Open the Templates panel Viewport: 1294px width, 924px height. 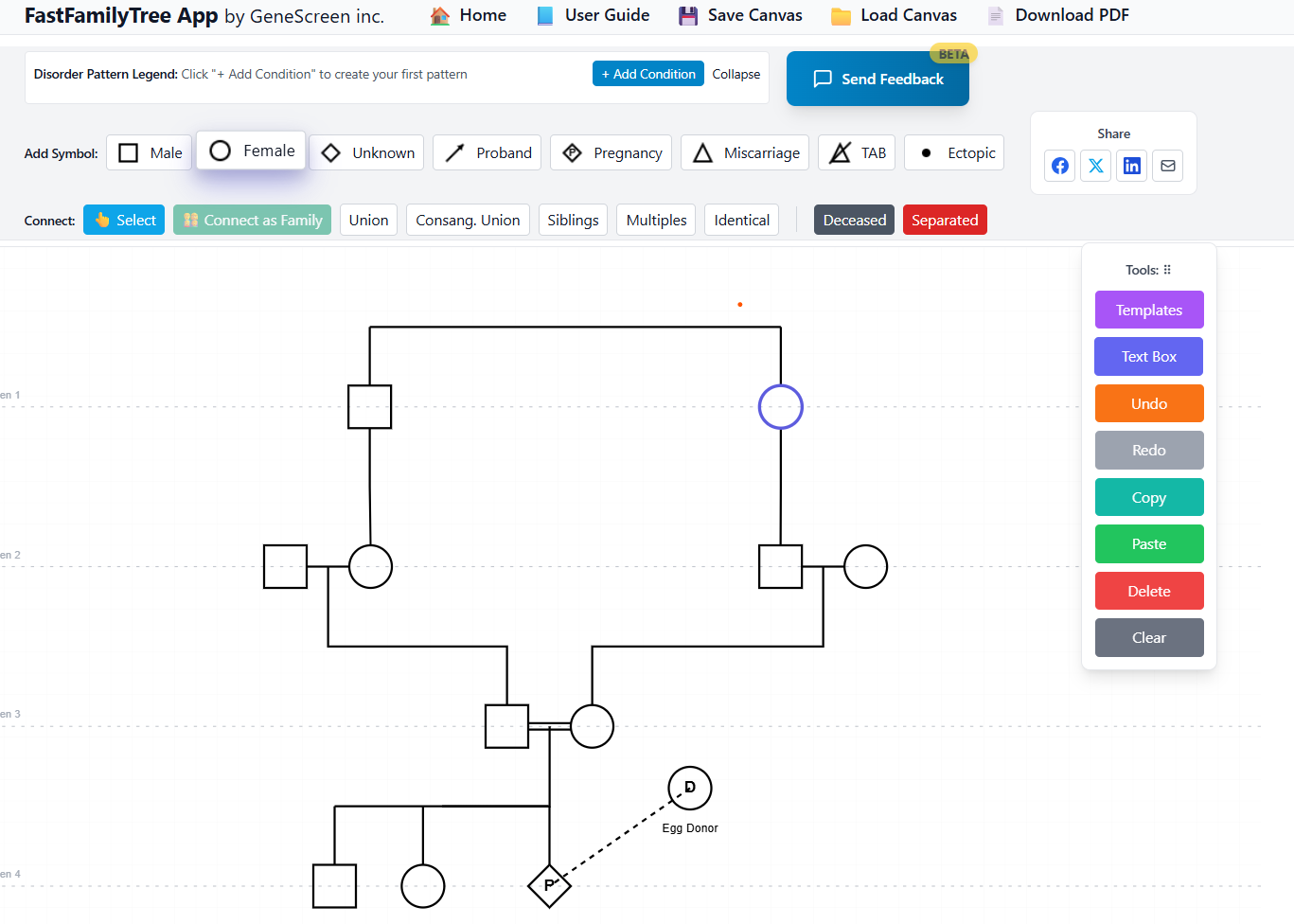1148,310
